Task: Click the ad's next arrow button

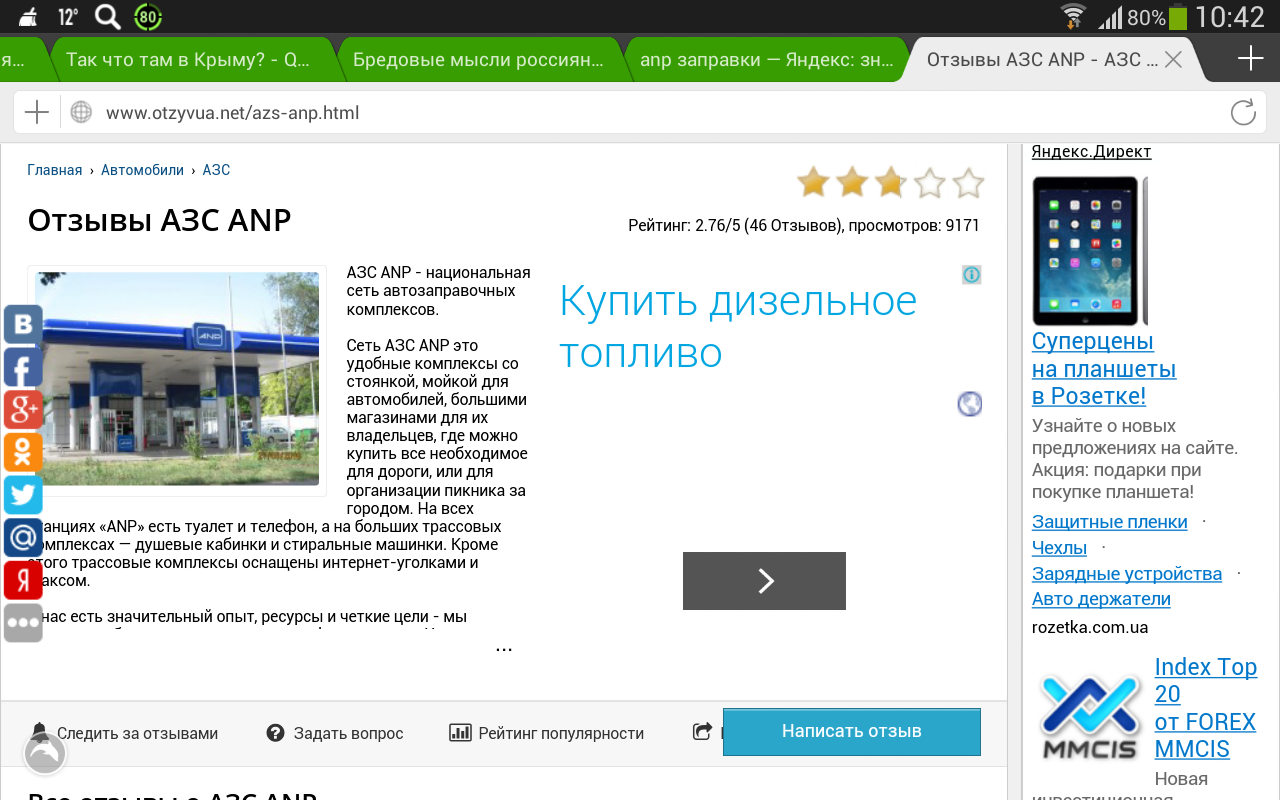Action: coord(764,581)
